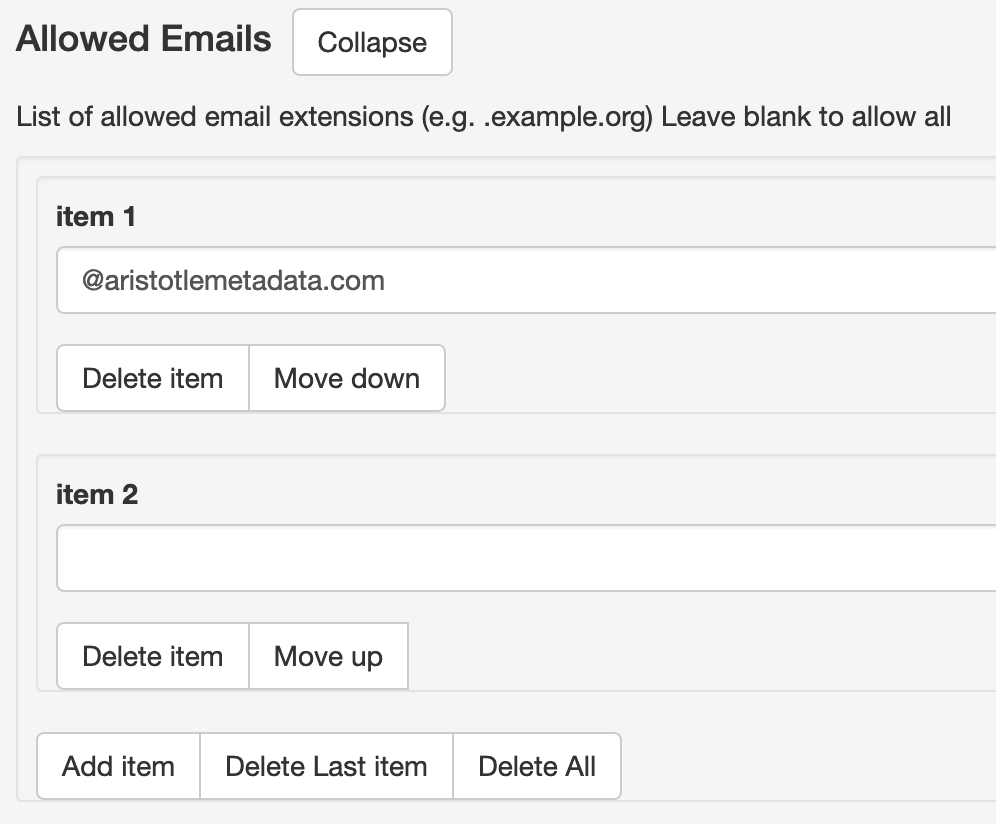Delete item 2 from the list
The image size is (996, 824).
[152, 657]
